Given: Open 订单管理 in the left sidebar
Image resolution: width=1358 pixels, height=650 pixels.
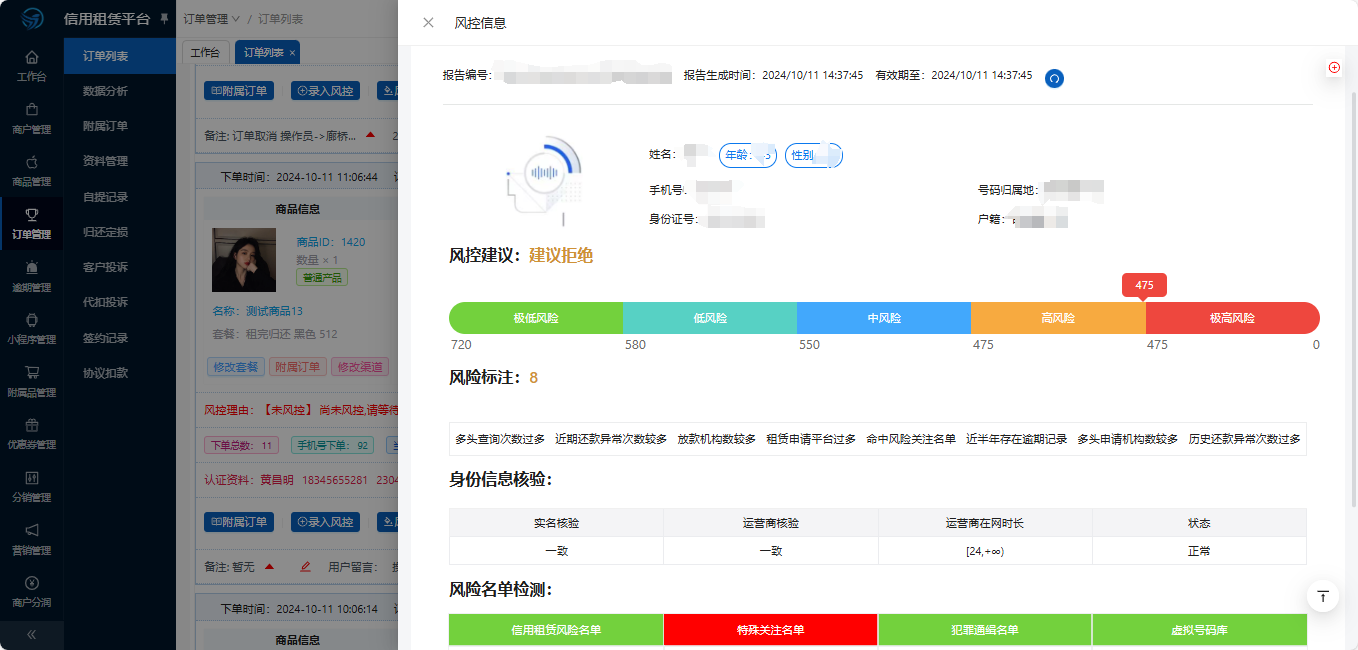Looking at the screenshot, I should point(32,223).
